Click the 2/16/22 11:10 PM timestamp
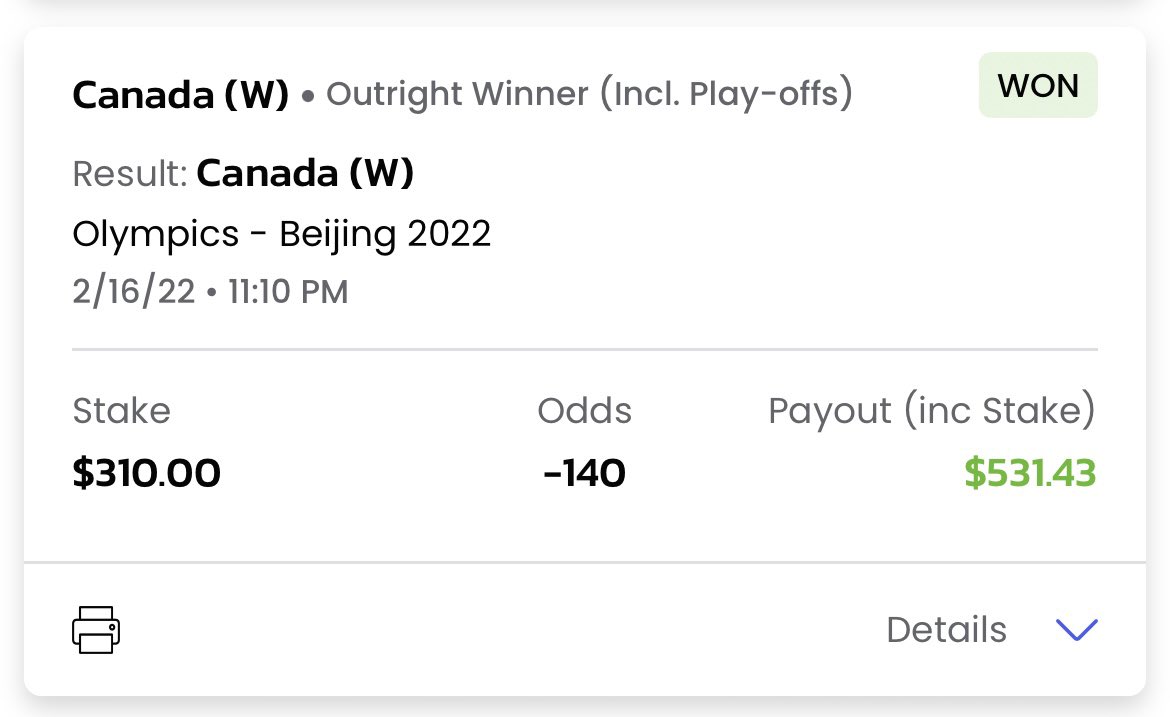Image resolution: width=1170 pixels, height=717 pixels. (210, 292)
